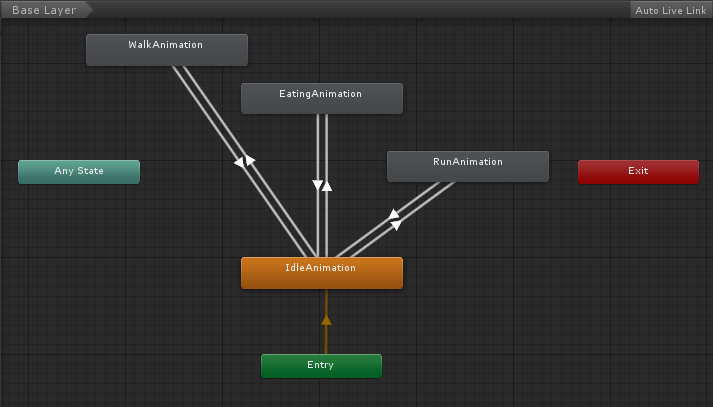Image resolution: width=713 pixels, height=407 pixels.
Task: Toggle the Auto Live Link button
Action: pos(669,10)
